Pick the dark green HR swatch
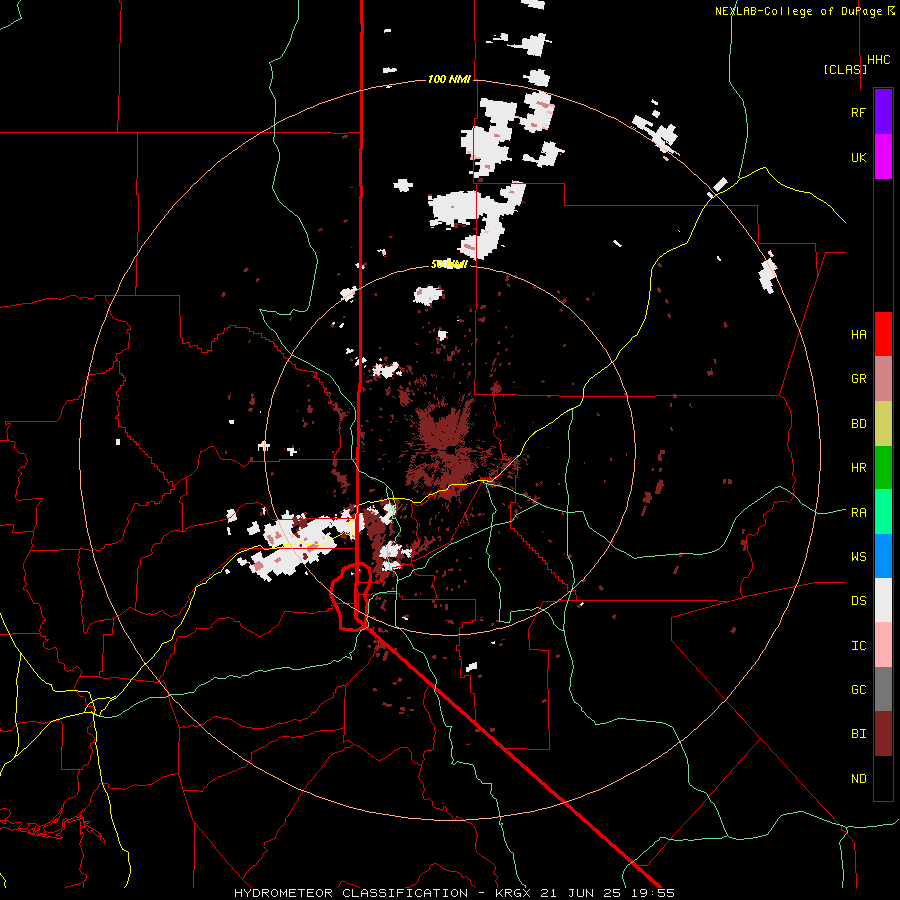This screenshot has height=900, width=900. click(x=883, y=467)
